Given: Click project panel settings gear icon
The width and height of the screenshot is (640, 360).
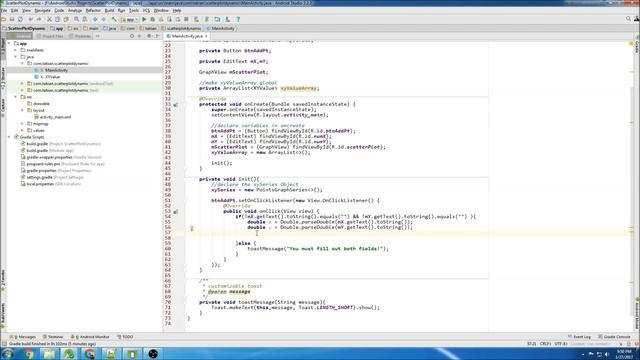Looking at the screenshot, I should (149, 36).
